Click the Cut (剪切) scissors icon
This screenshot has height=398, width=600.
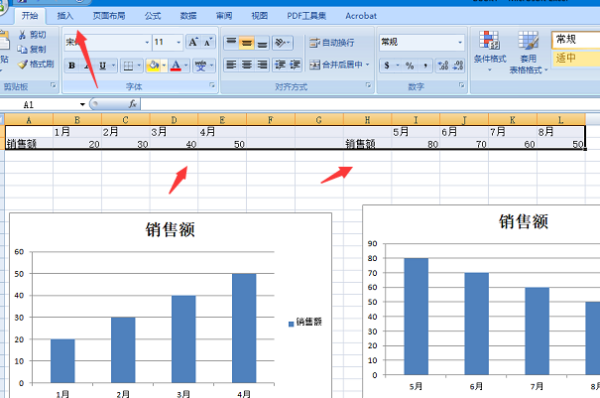click(23, 35)
